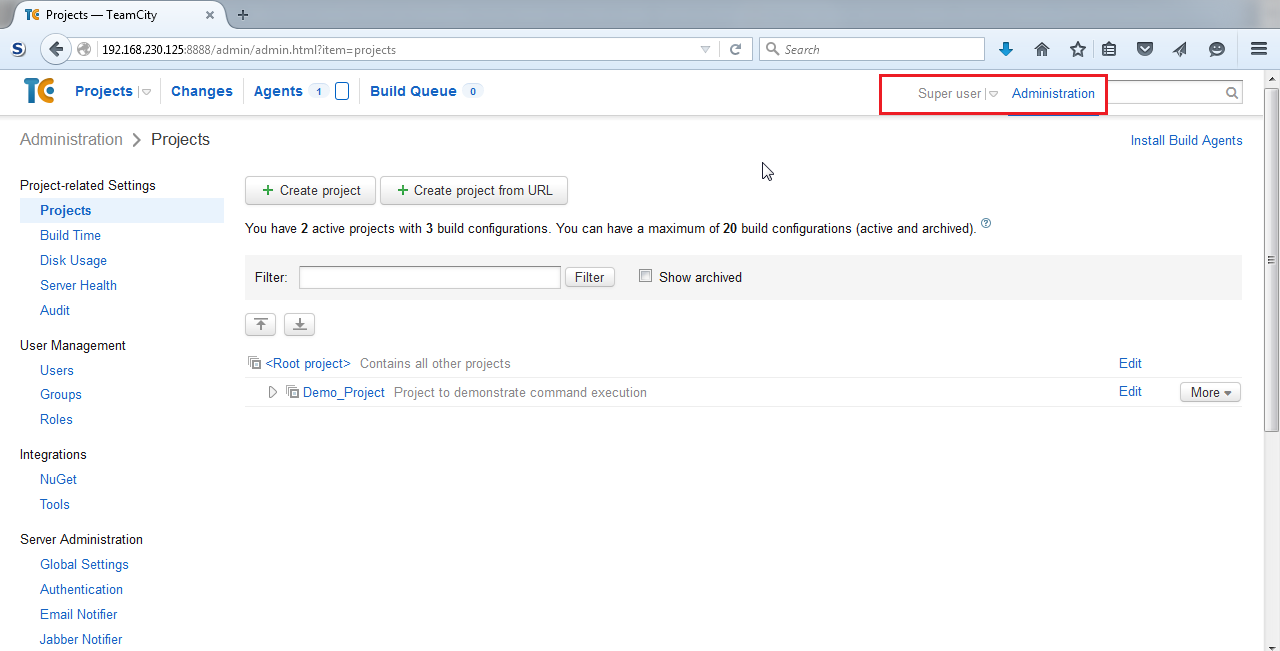
Task: Click the Demo_Project folder icon
Action: 293,392
